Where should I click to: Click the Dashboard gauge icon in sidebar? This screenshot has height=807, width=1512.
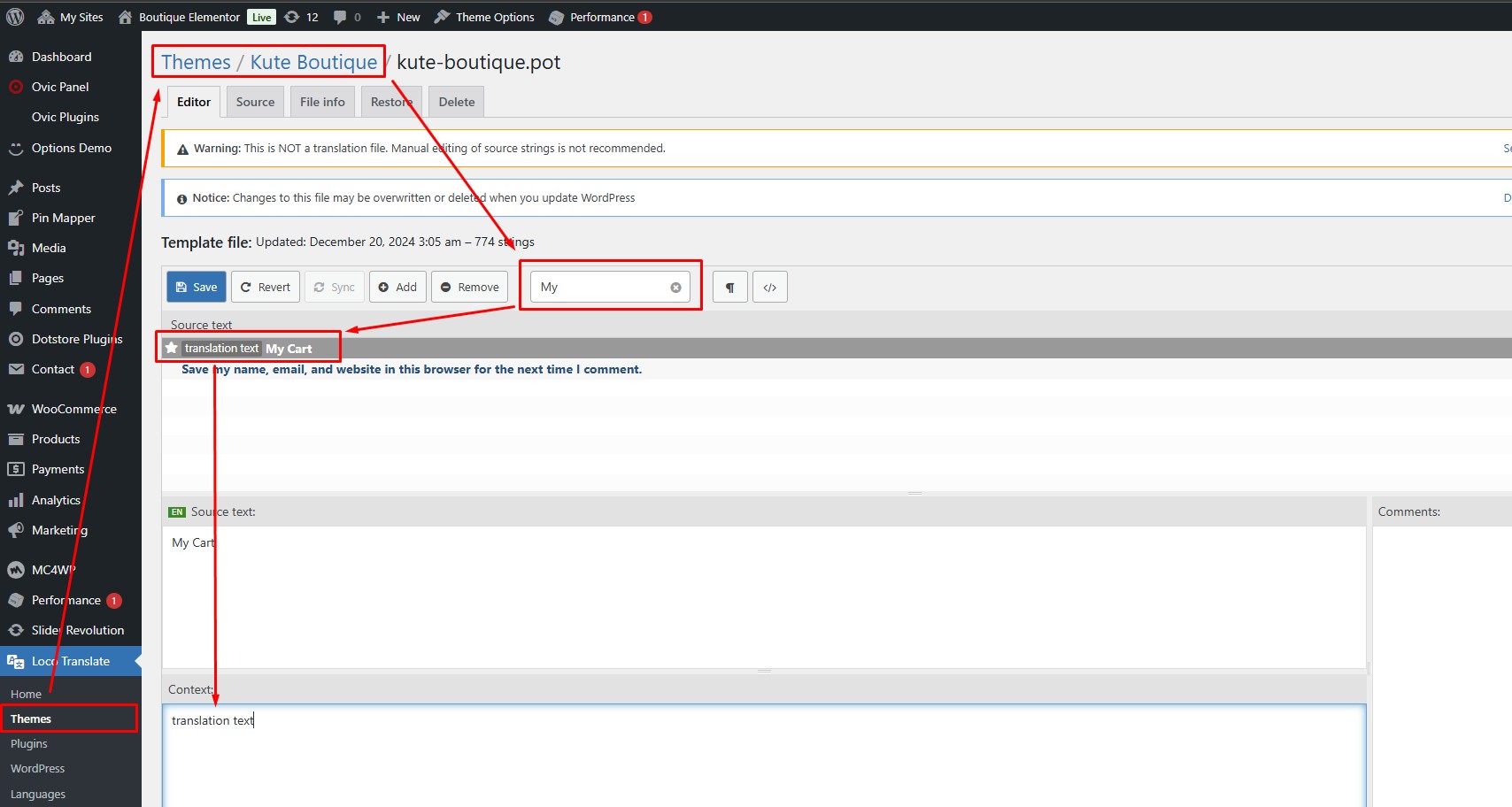(x=15, y=57)
